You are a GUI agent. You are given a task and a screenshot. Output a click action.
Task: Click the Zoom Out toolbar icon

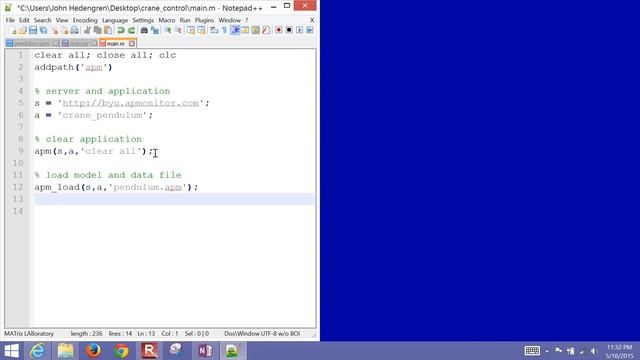178,30
